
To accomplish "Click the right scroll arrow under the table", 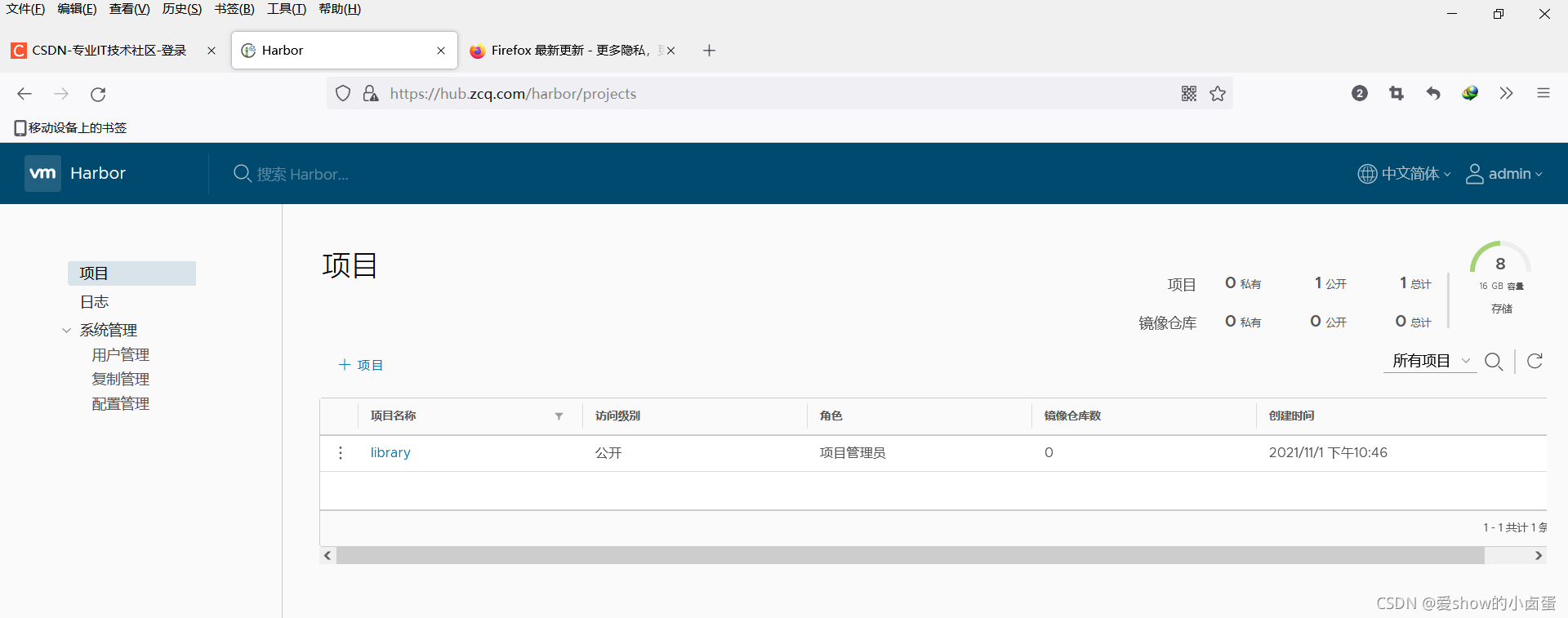I will pyautogui.click(x=1539, y=556).
